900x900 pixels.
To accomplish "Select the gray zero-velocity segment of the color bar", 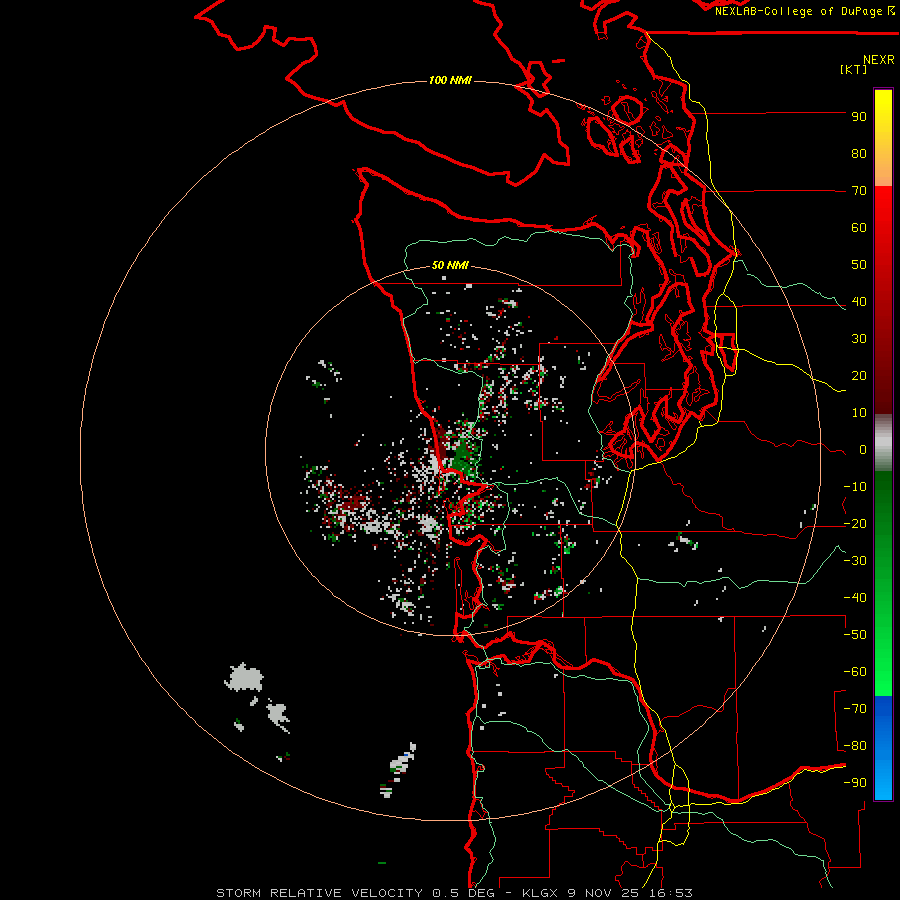I will [x=883, y=443].
